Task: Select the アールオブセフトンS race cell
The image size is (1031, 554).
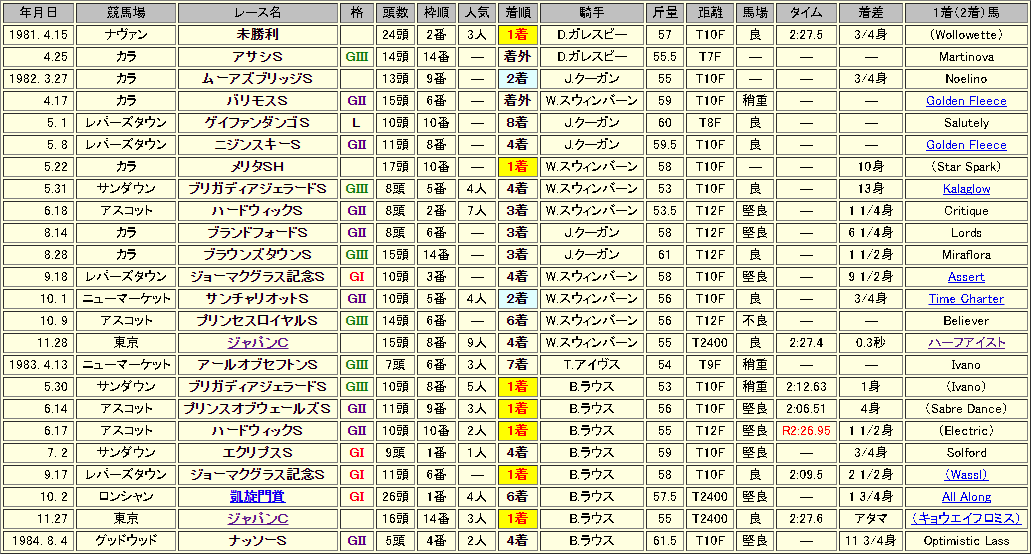Action: tap(258, 365)
